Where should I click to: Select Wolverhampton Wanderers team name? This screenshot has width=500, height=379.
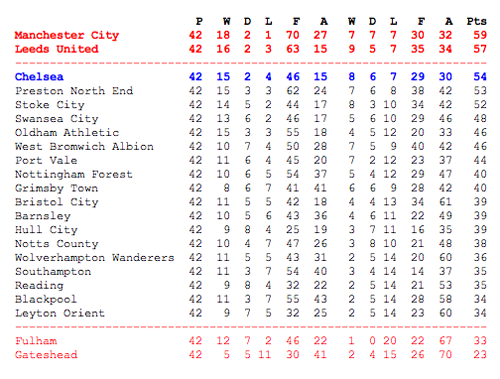click(x=95, y=258)
